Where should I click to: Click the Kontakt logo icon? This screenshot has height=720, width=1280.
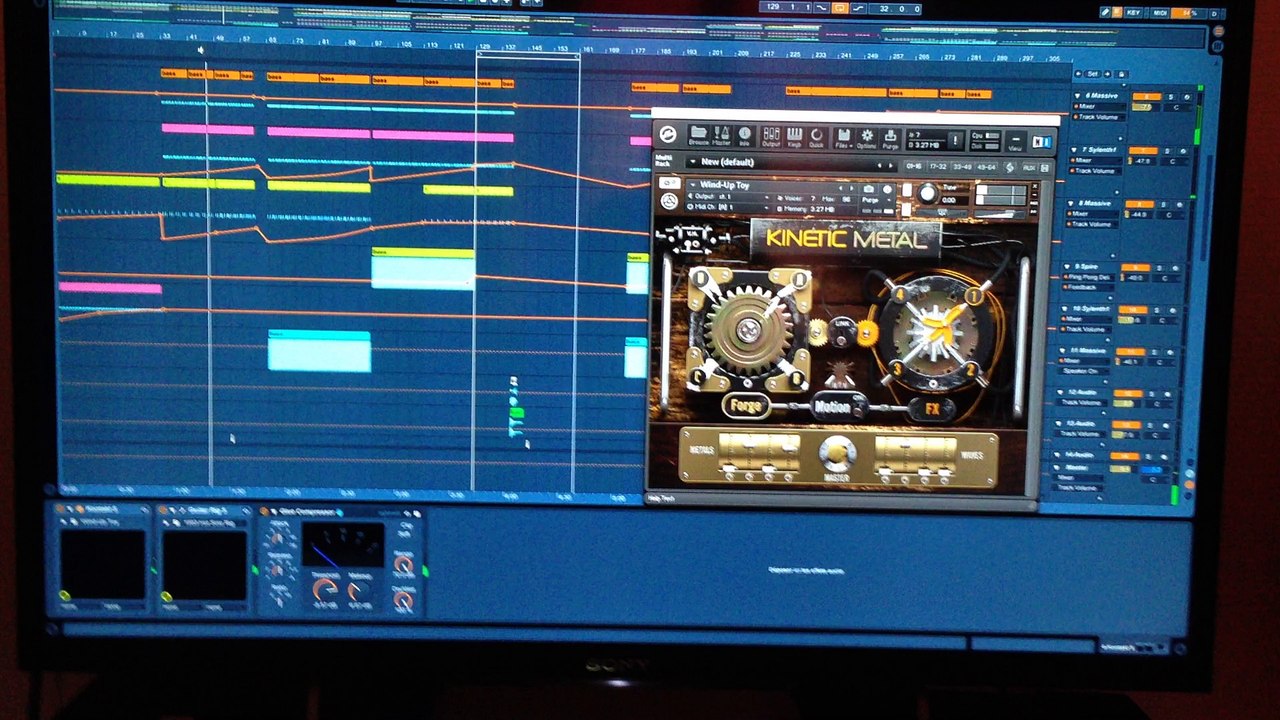point(668,134)
